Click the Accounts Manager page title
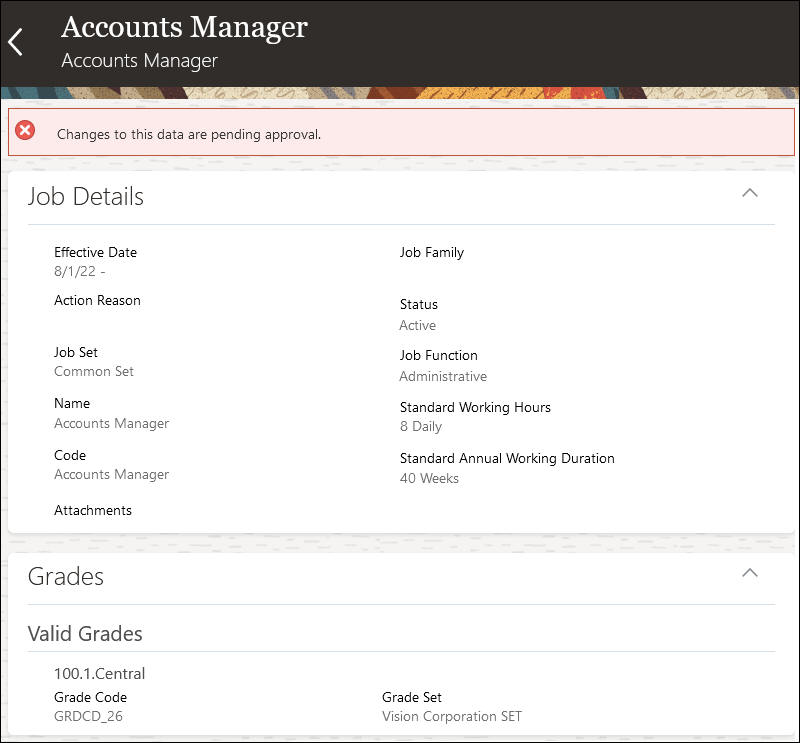 coord(184,27)
